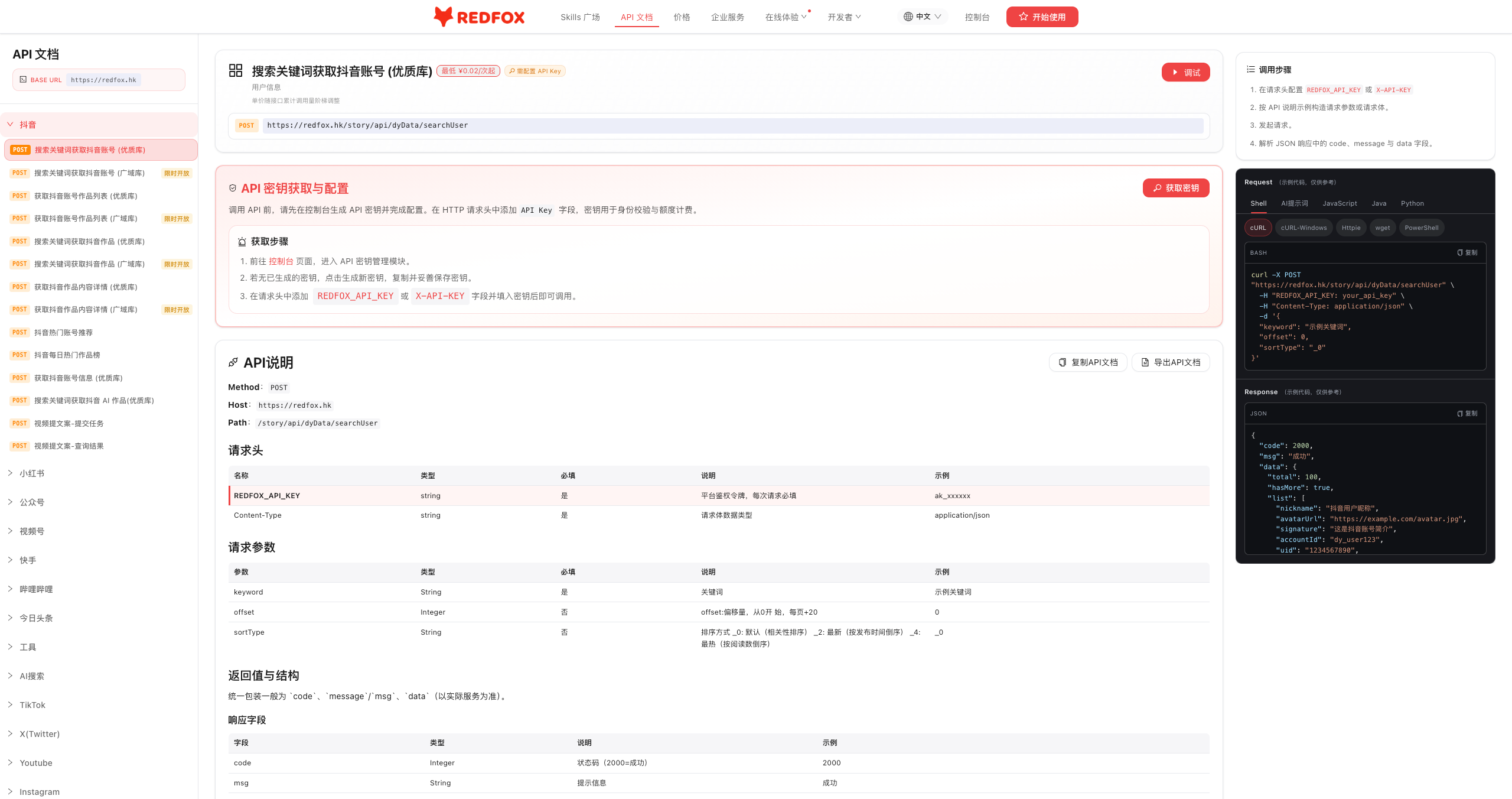The width and height of the screenshot is (1512, 799).
Task: Open 获取抖音作品内容详情 (优质库) endpoint
Action: (x=100, y=287)
